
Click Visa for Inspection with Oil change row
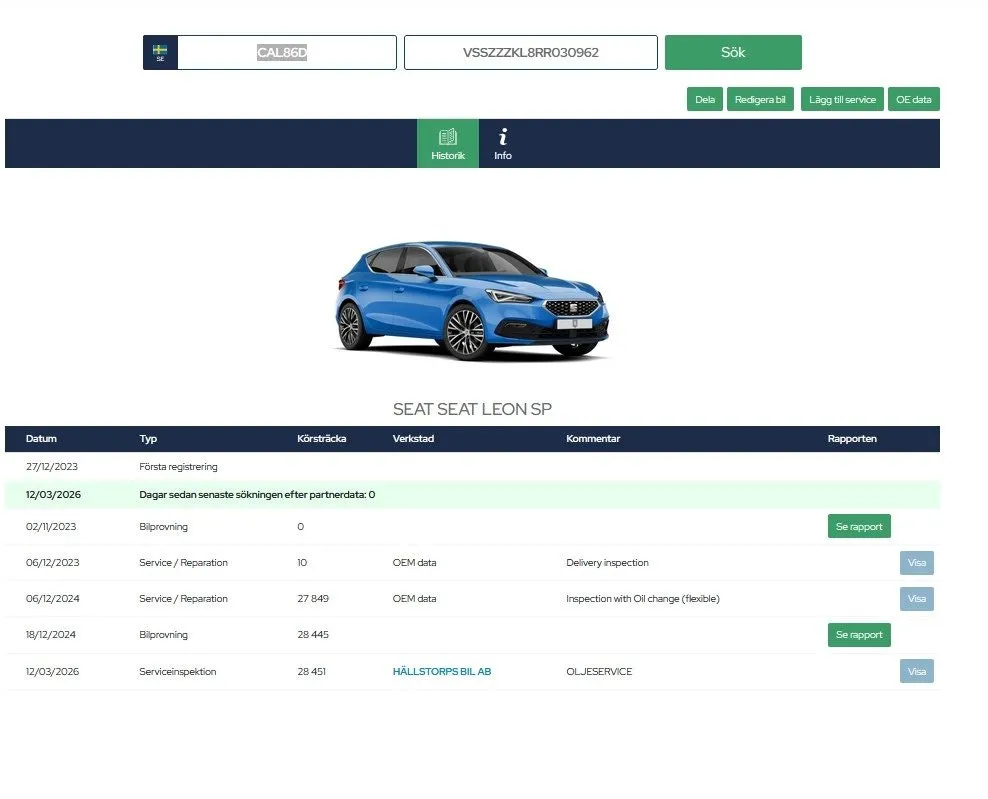(917, 599)
